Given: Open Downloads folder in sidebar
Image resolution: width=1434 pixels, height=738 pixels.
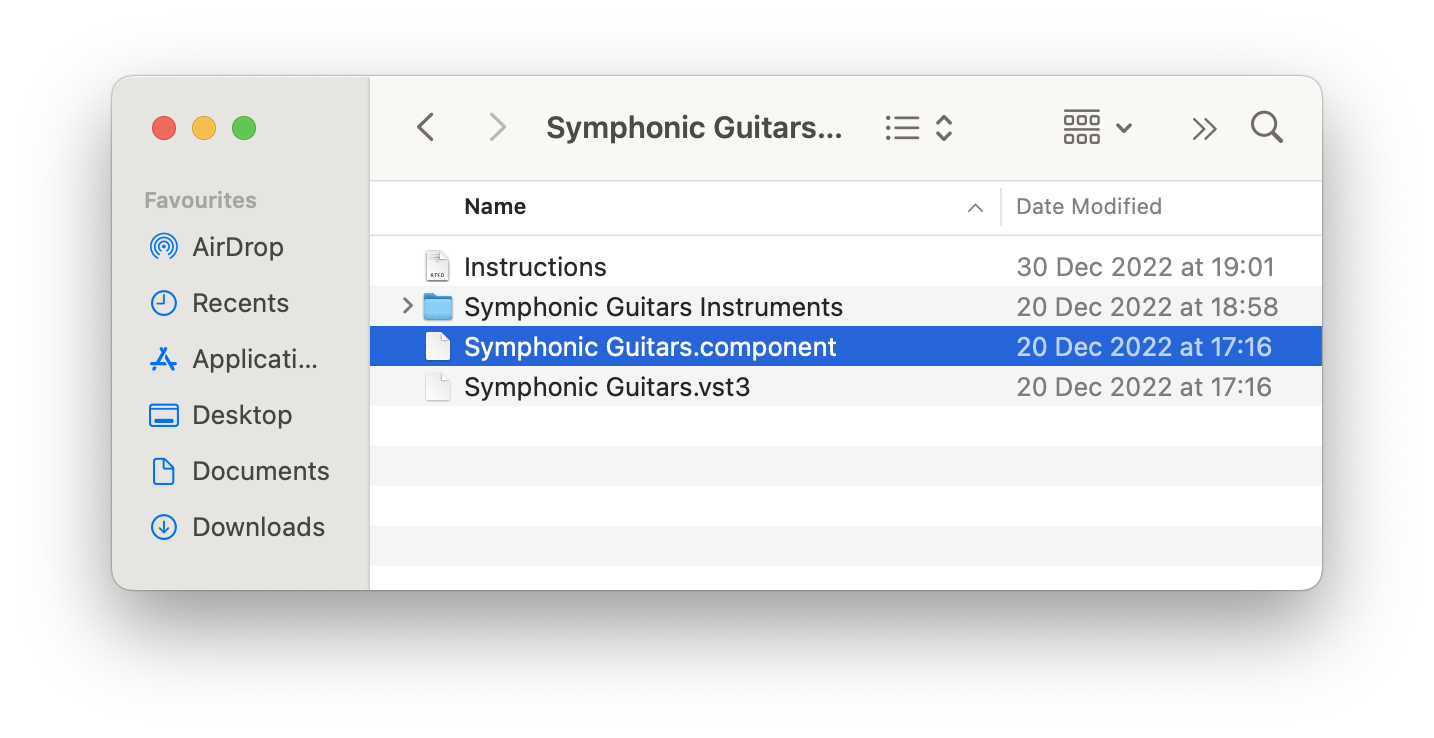Looking at the screenshot, I should 258,527.
